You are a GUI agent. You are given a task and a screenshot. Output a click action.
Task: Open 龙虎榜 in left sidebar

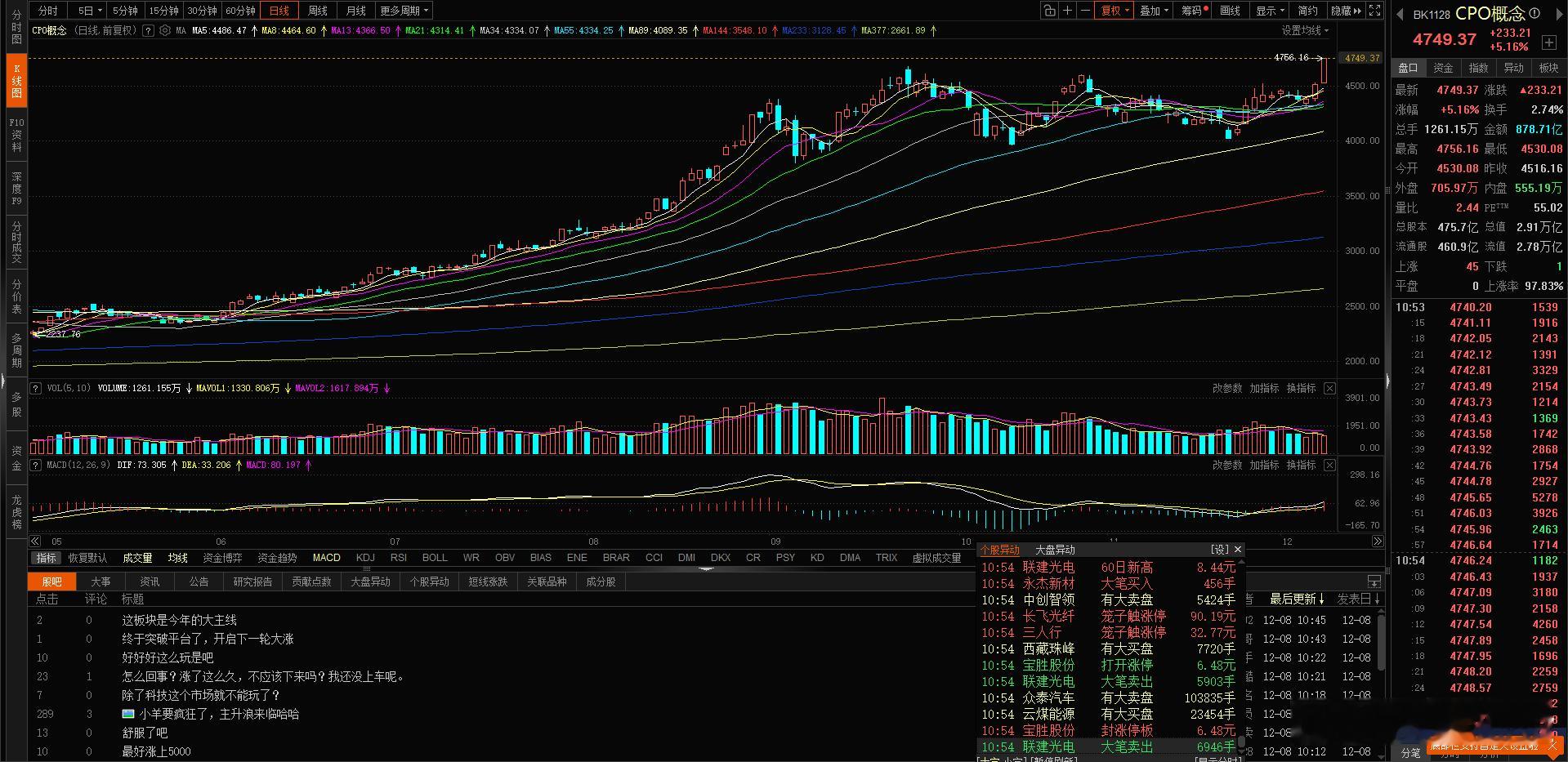(x=16, y=511)
